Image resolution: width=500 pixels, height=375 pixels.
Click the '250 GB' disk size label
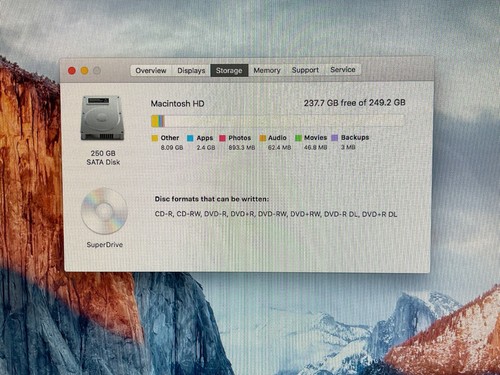click(x=103, y=153)
